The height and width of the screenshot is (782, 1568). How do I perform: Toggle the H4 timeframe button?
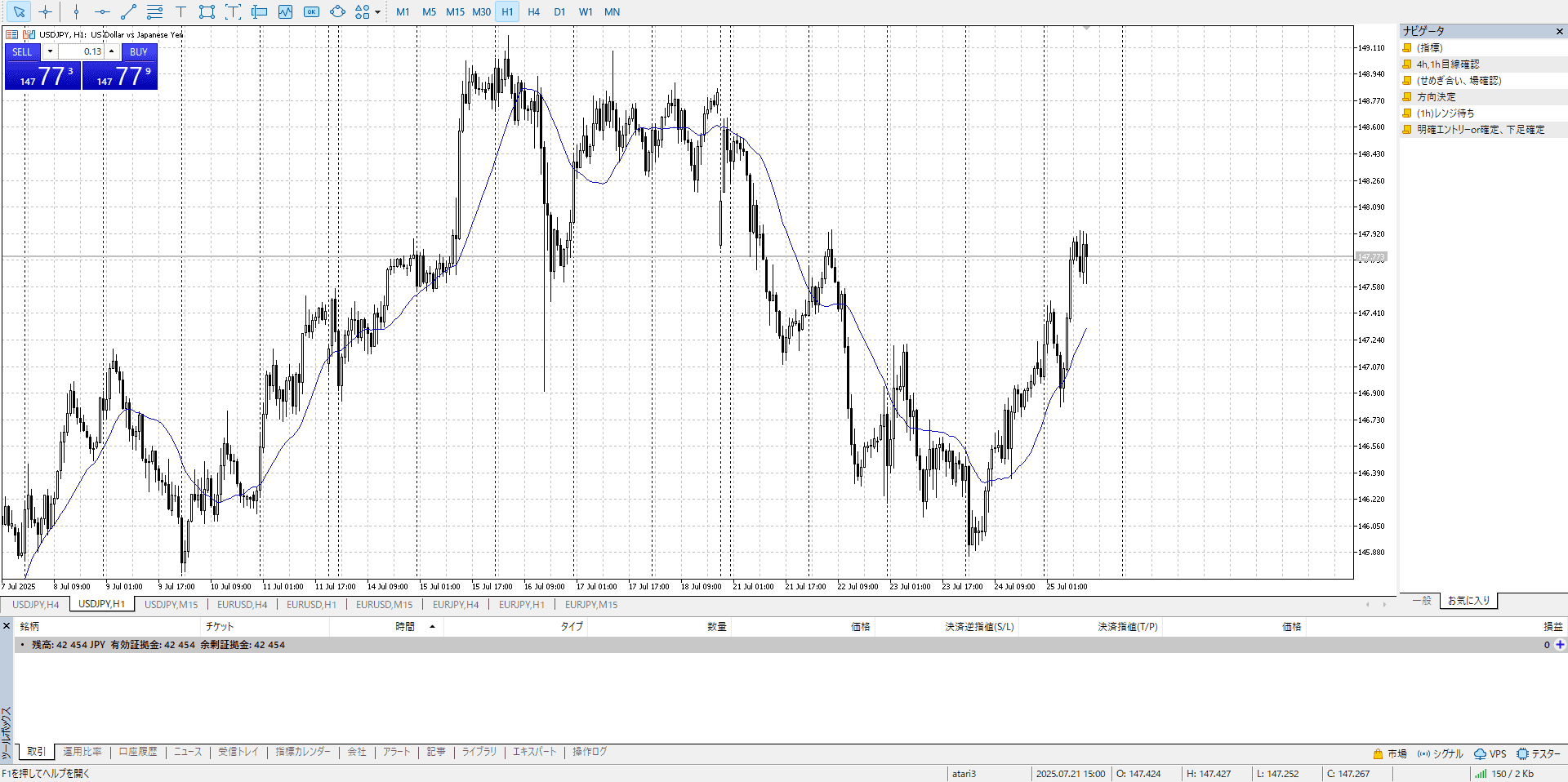click(x=533, y=12)
